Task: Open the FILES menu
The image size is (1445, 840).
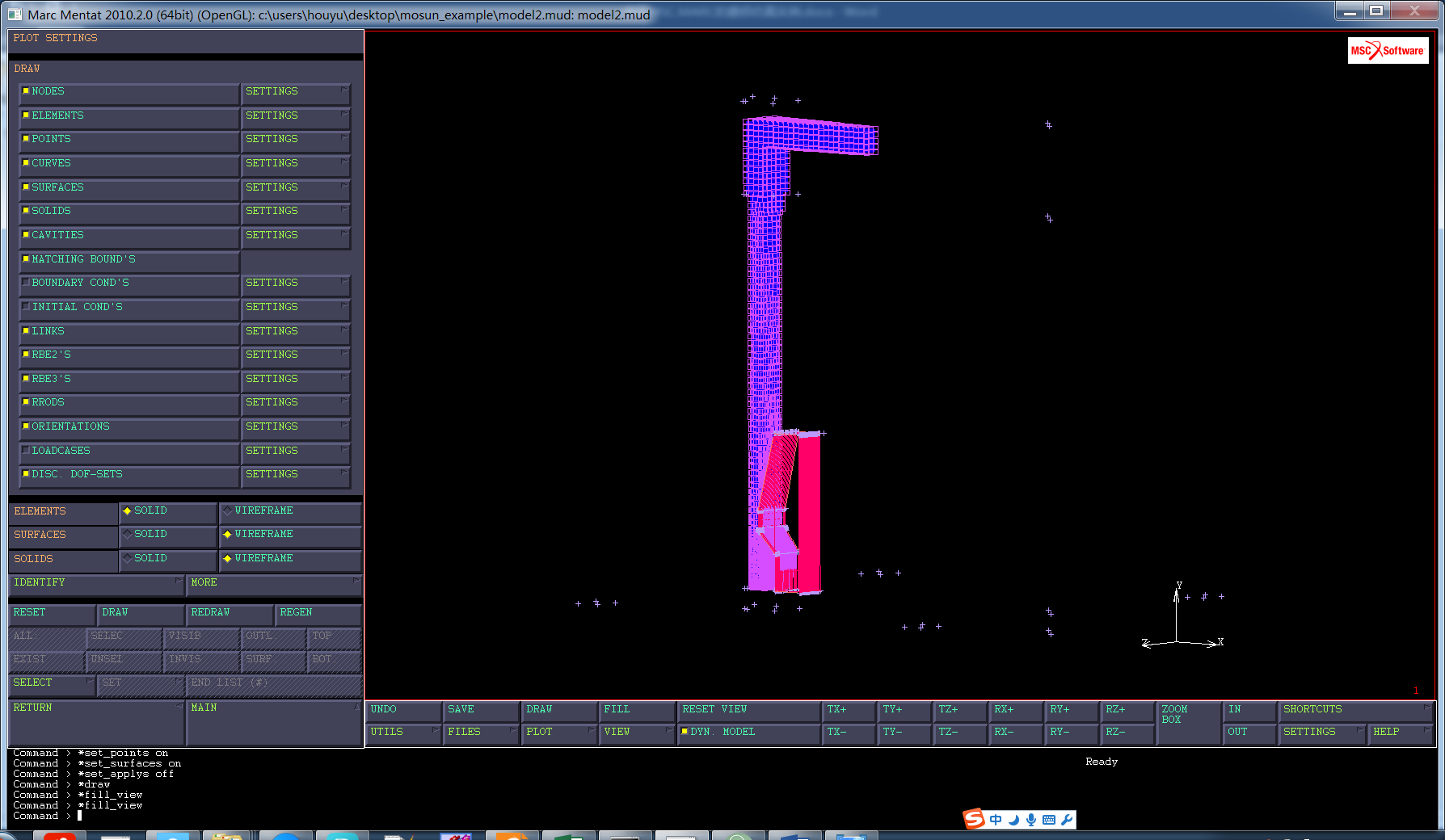Action: click(x=481, y=733)
